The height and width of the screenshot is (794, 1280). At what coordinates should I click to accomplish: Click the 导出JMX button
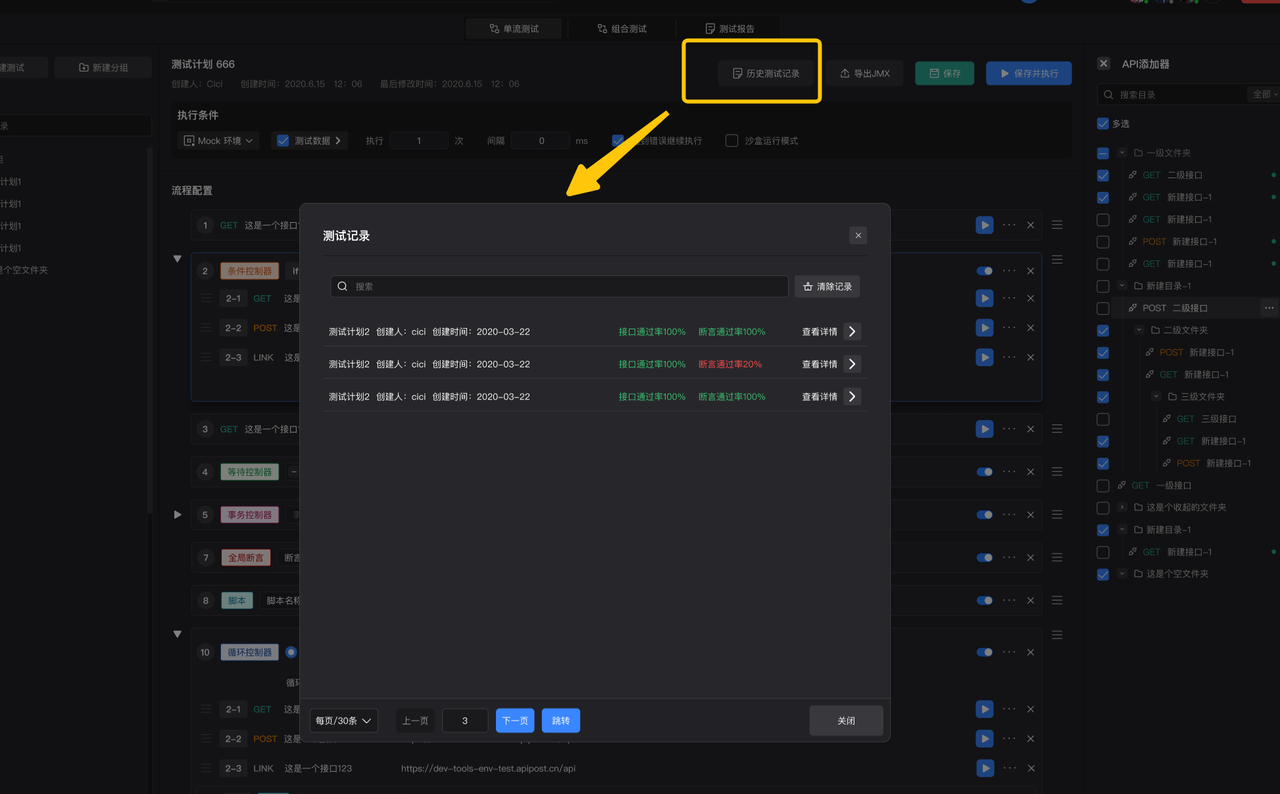865,73
